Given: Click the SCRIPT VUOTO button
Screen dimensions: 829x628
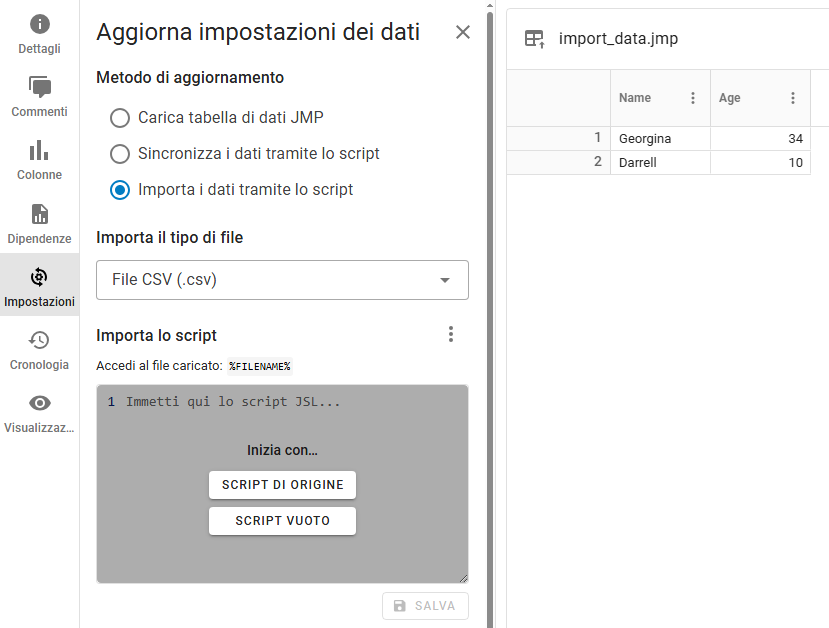Looking at the screenshot, I should [282, 521].
